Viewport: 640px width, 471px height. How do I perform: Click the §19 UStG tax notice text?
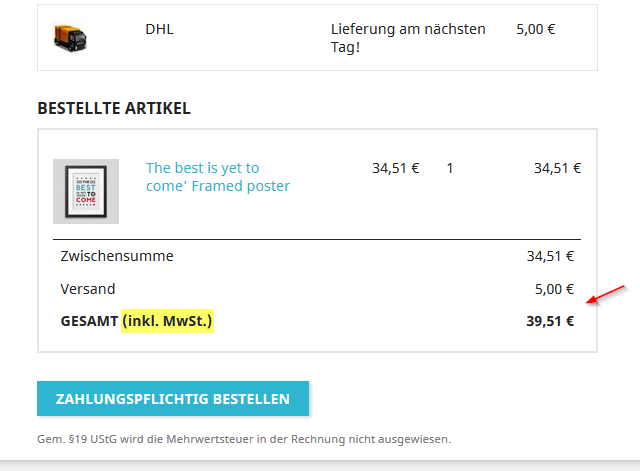click(x=244, y=438)
